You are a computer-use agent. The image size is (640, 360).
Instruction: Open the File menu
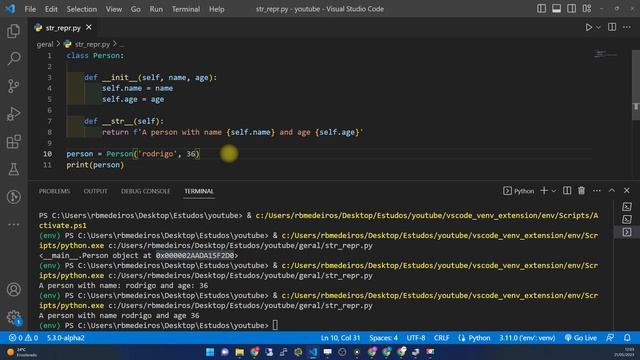(x=30, y=9)
